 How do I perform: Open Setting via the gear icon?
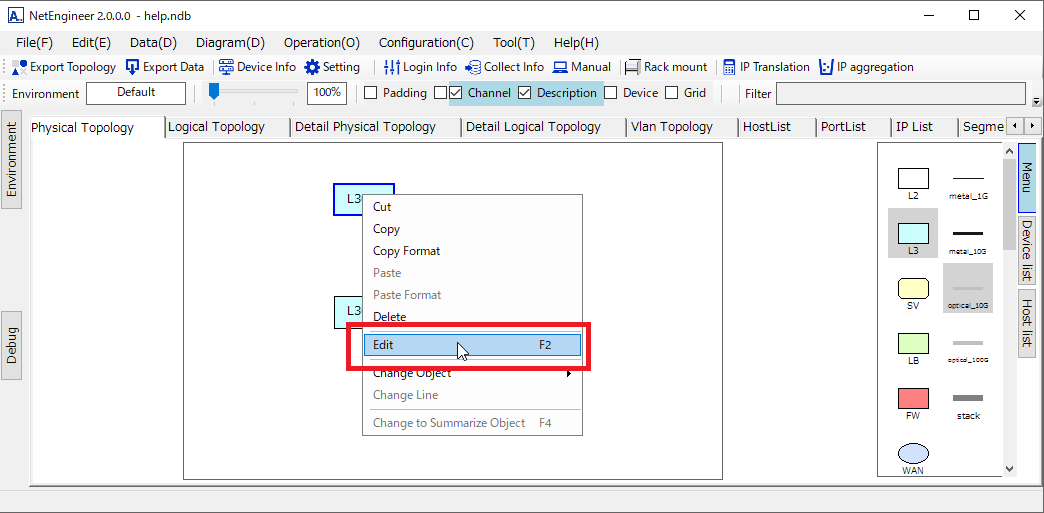312,67
